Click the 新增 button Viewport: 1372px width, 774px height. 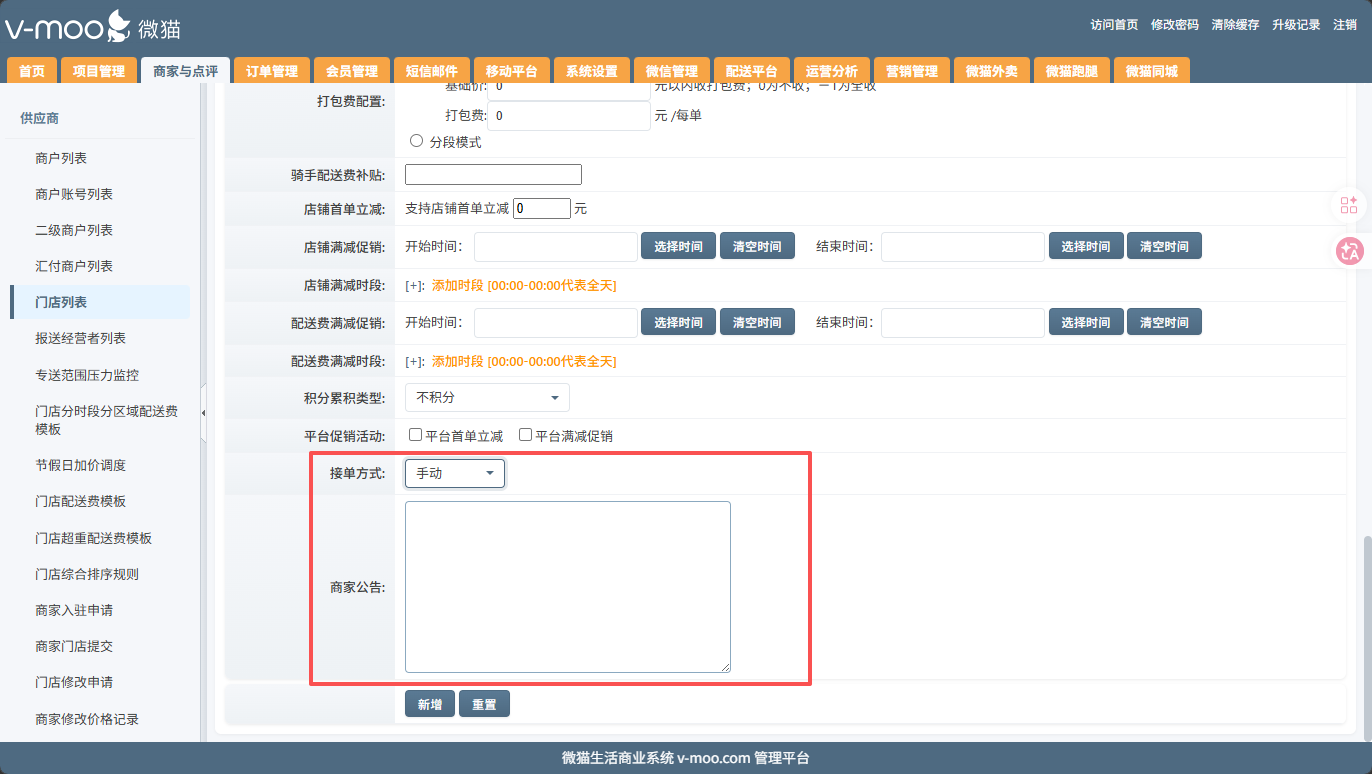click(x=430, y=705)
